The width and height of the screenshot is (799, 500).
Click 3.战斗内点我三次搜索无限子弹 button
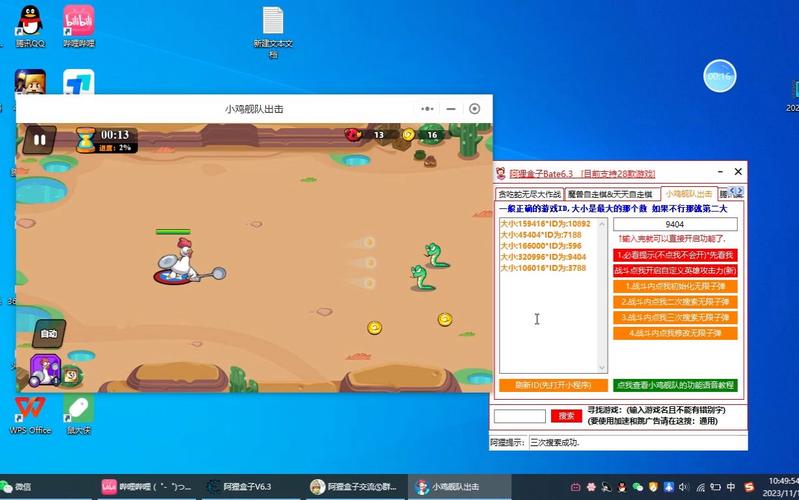pos(675,318)
